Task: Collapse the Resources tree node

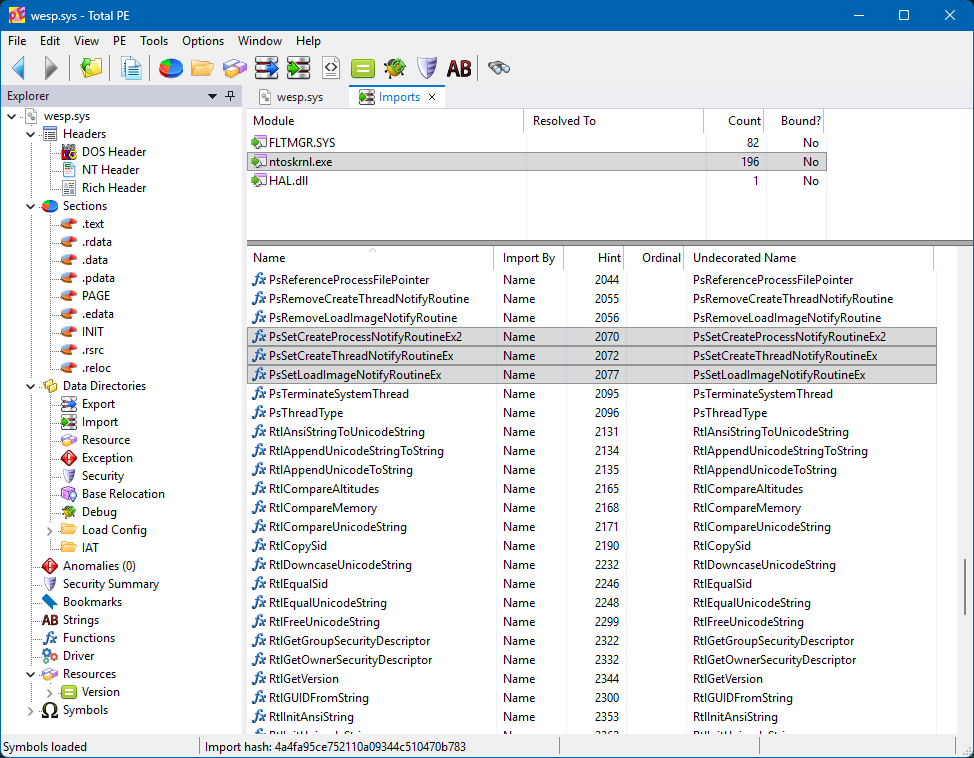Action: [30, 674]
